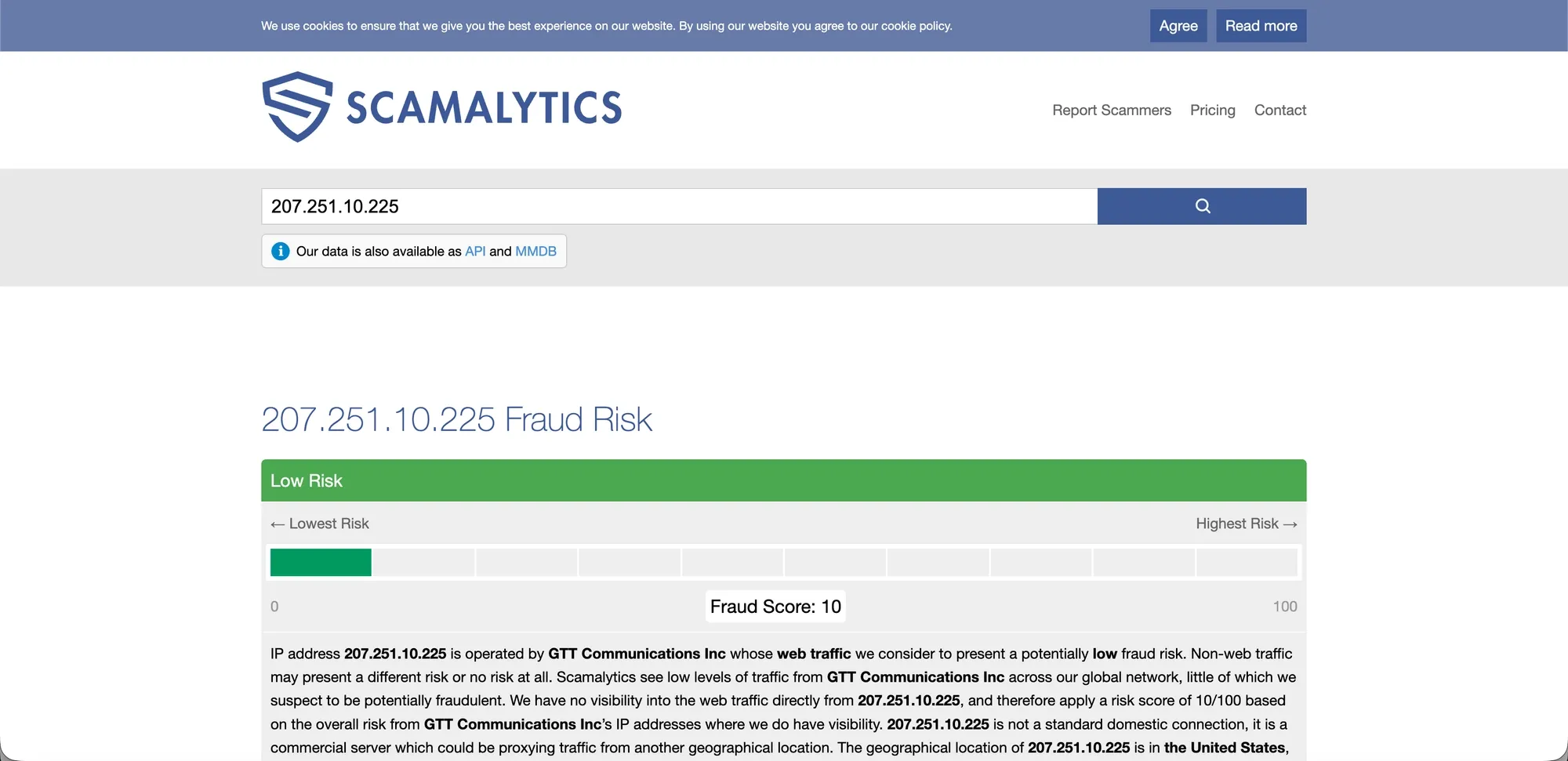Screen dimensions: 1568x761
Task: Open the API data link
Action: tap(474, 251)
